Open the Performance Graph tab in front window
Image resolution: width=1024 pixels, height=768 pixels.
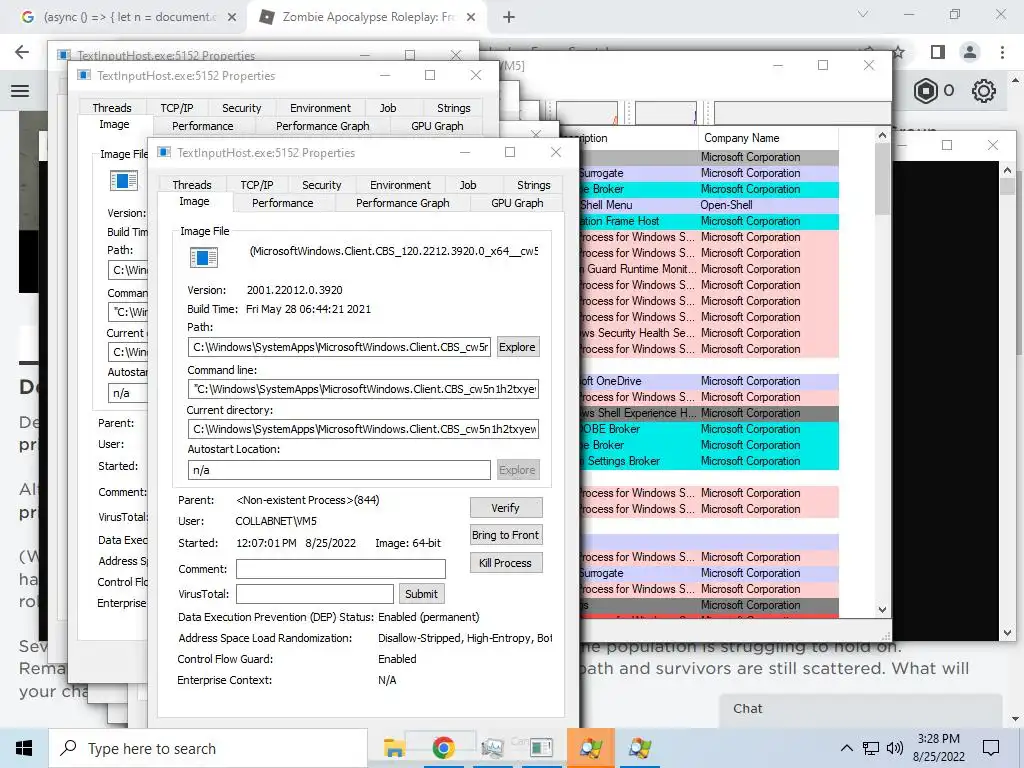click(x=402, y=203)
